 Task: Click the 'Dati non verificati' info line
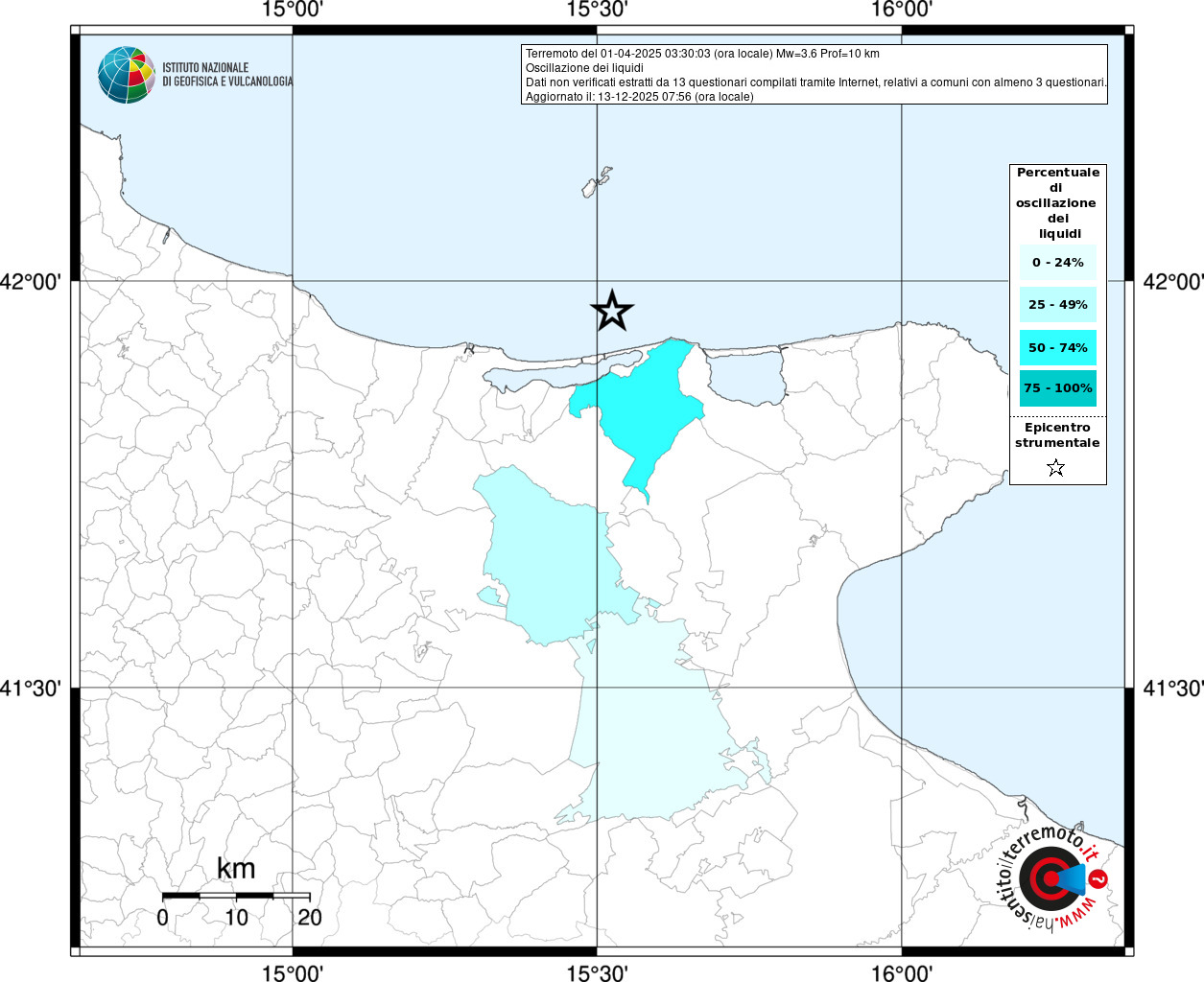point(816,82)
